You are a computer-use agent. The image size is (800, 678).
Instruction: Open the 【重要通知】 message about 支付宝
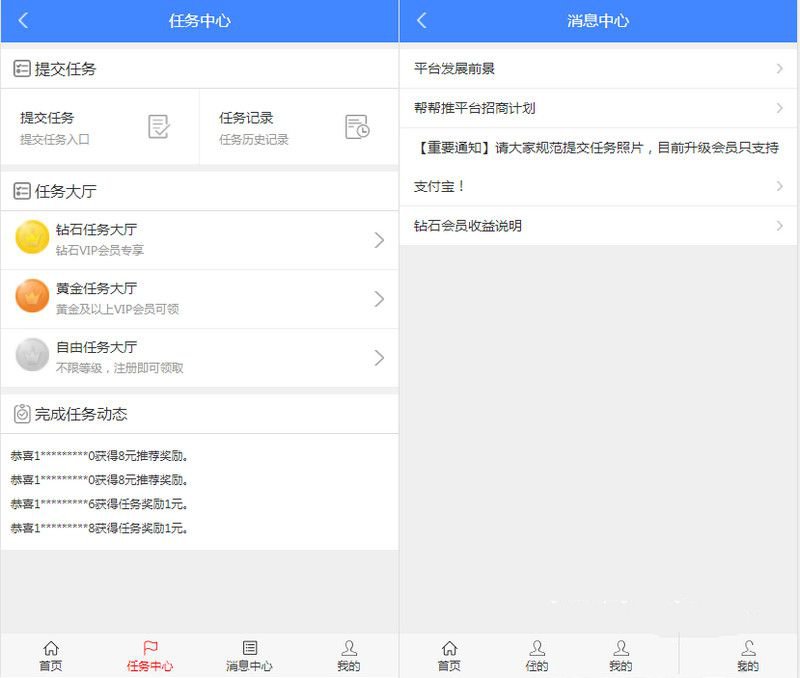(598, 167)
